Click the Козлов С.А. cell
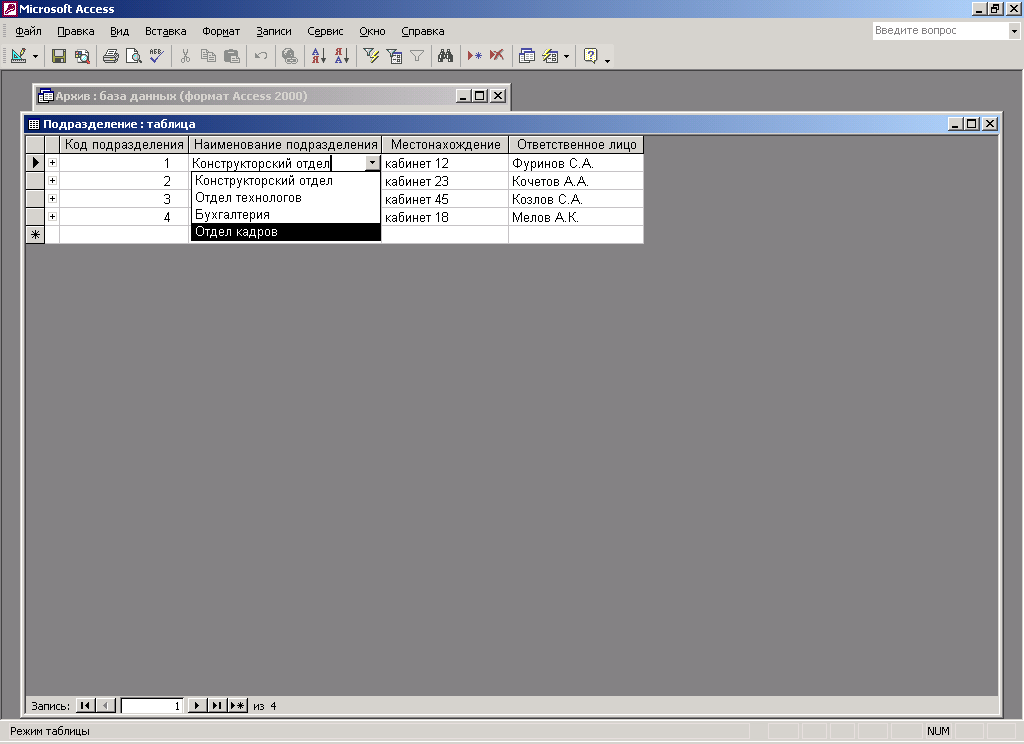The image size is (1024, 744). coord(576,199)
